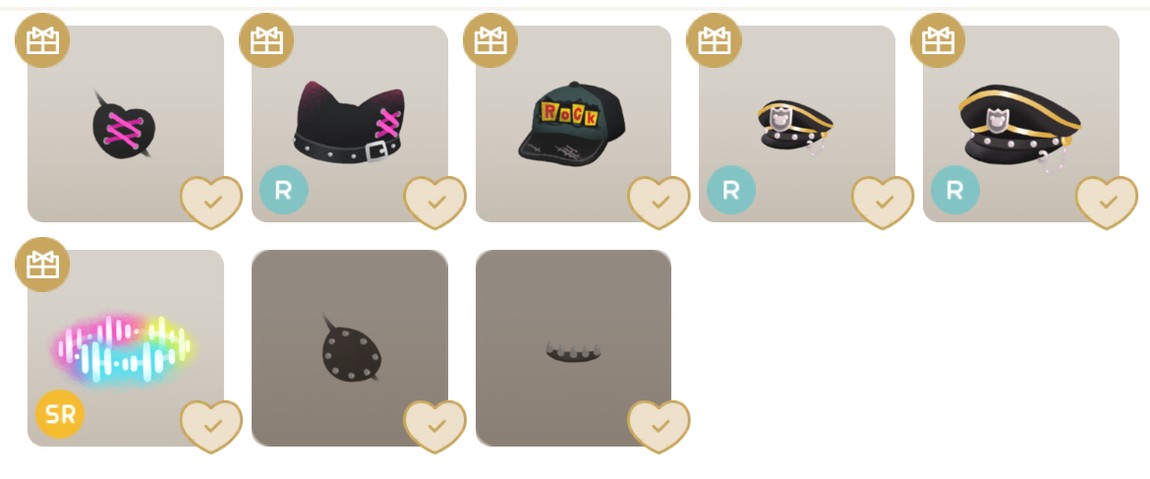Toggle heart checkmark on fanged mouth item
1150x479 pixels.
(x=659, y=426)
